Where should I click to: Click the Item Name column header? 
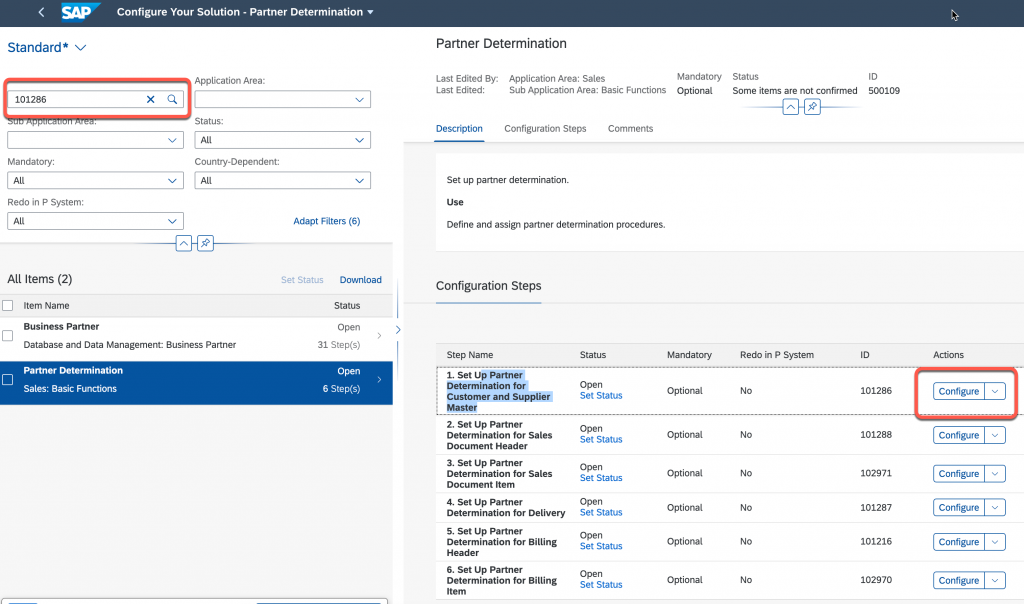46,306
